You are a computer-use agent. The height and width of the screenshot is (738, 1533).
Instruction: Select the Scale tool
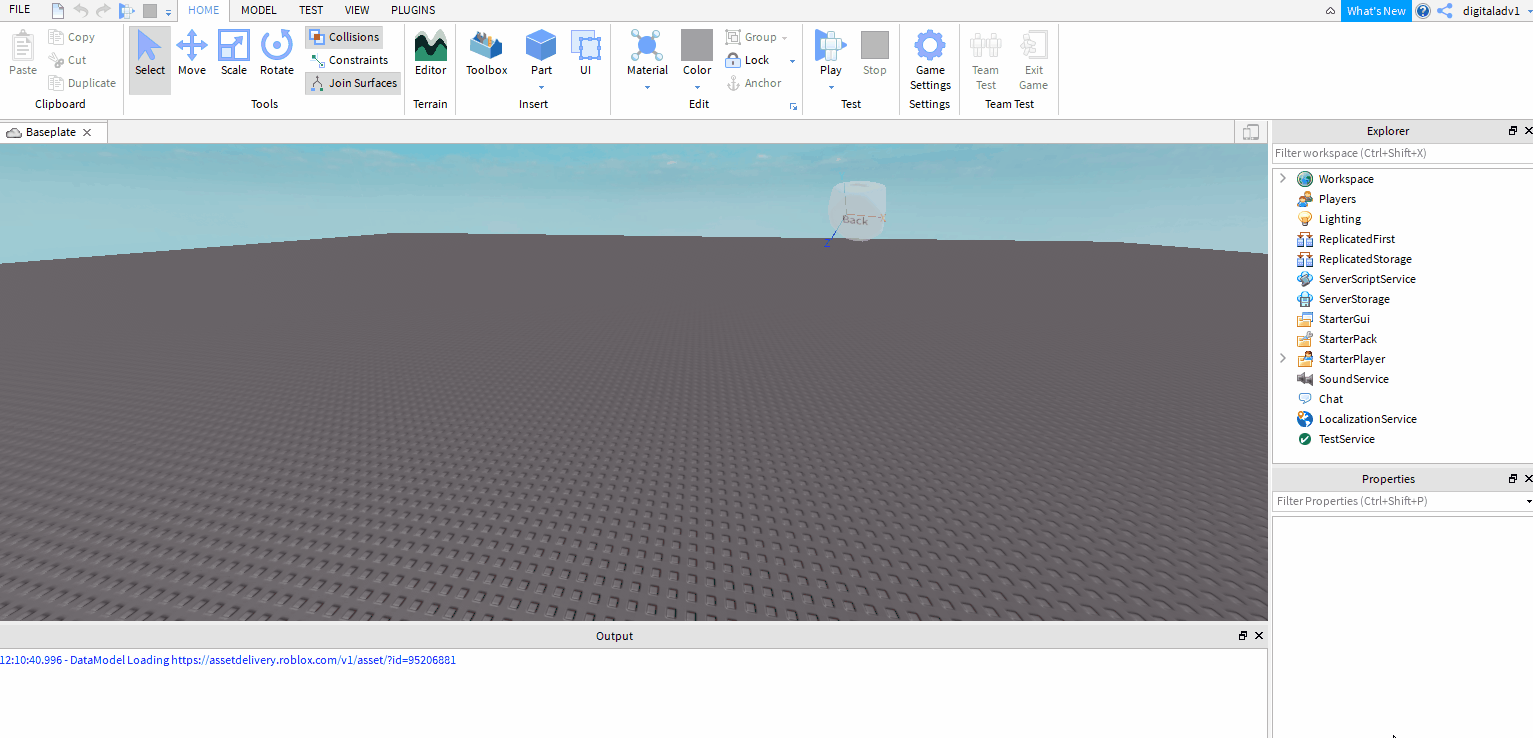(234, 54)
